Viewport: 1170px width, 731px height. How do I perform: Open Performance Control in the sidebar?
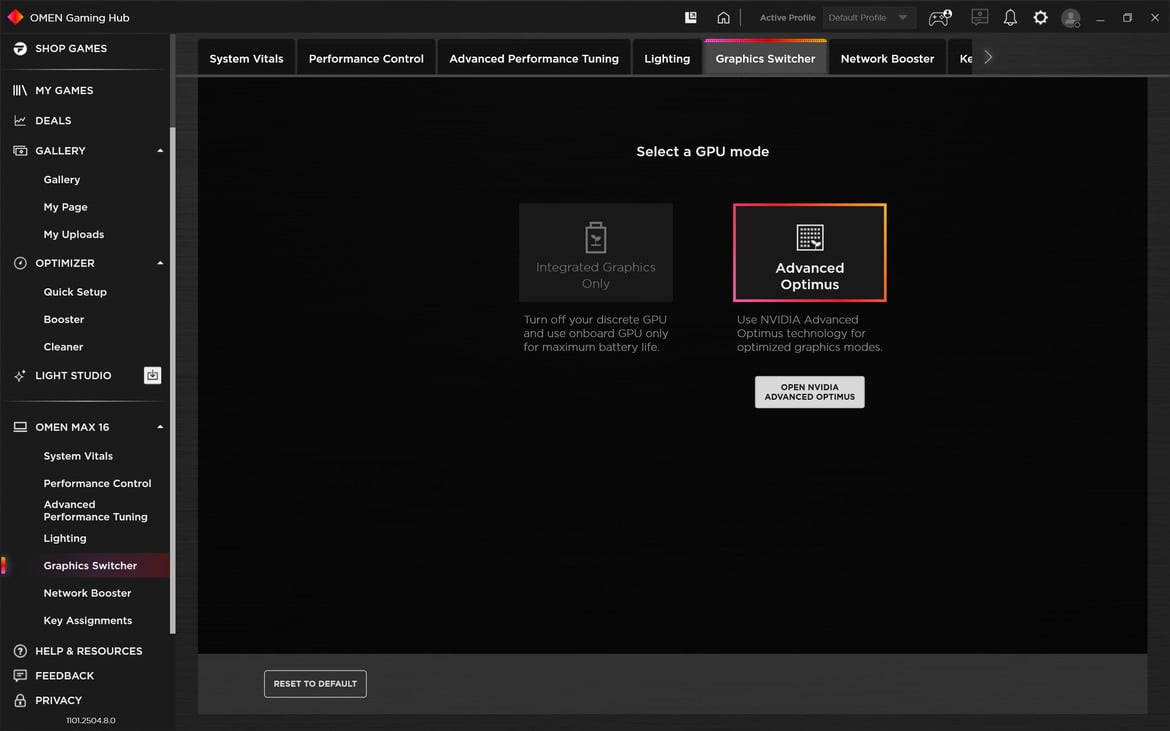[x=97, y=484]
